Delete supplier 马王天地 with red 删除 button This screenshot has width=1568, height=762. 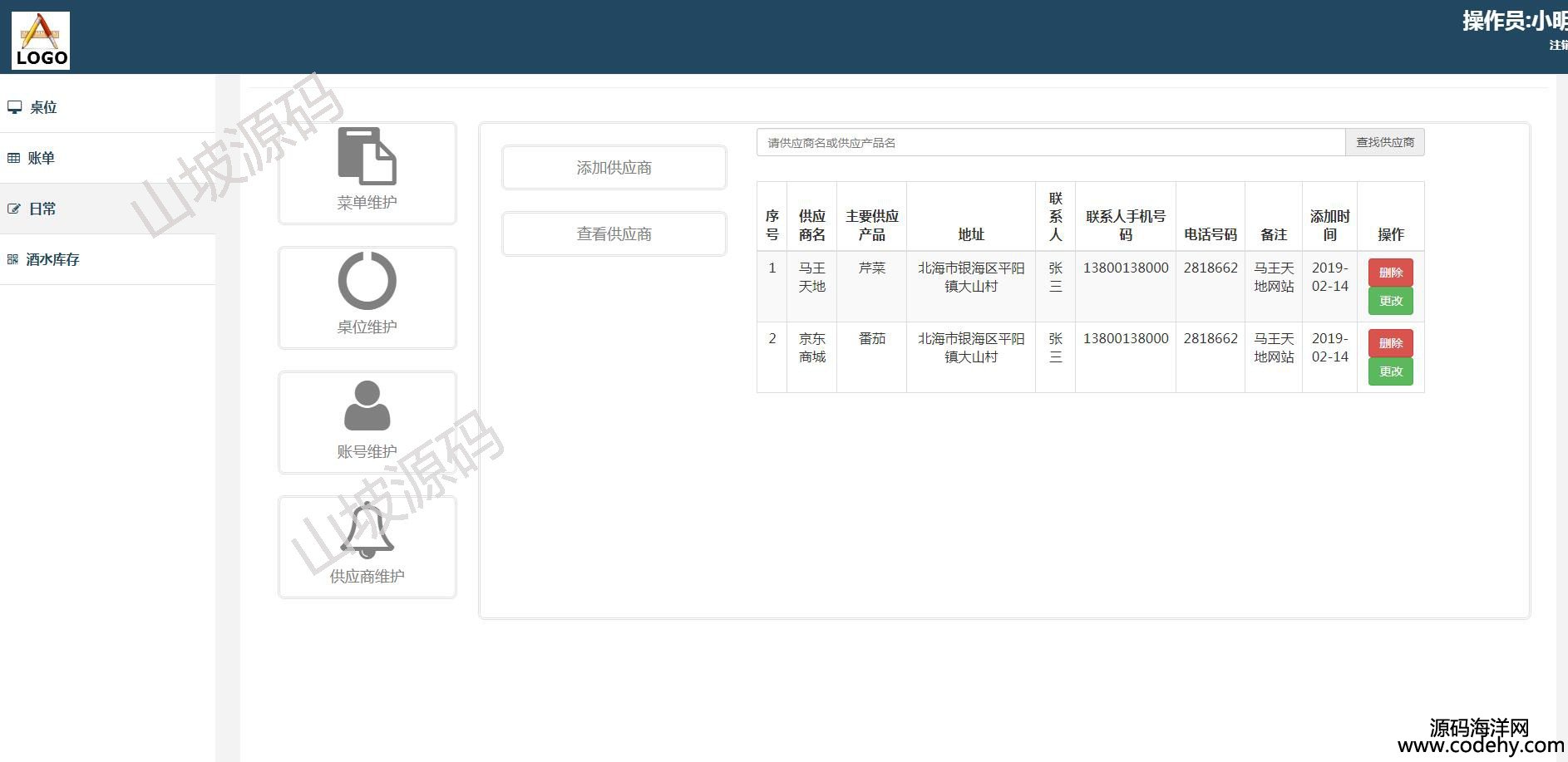1390,273
